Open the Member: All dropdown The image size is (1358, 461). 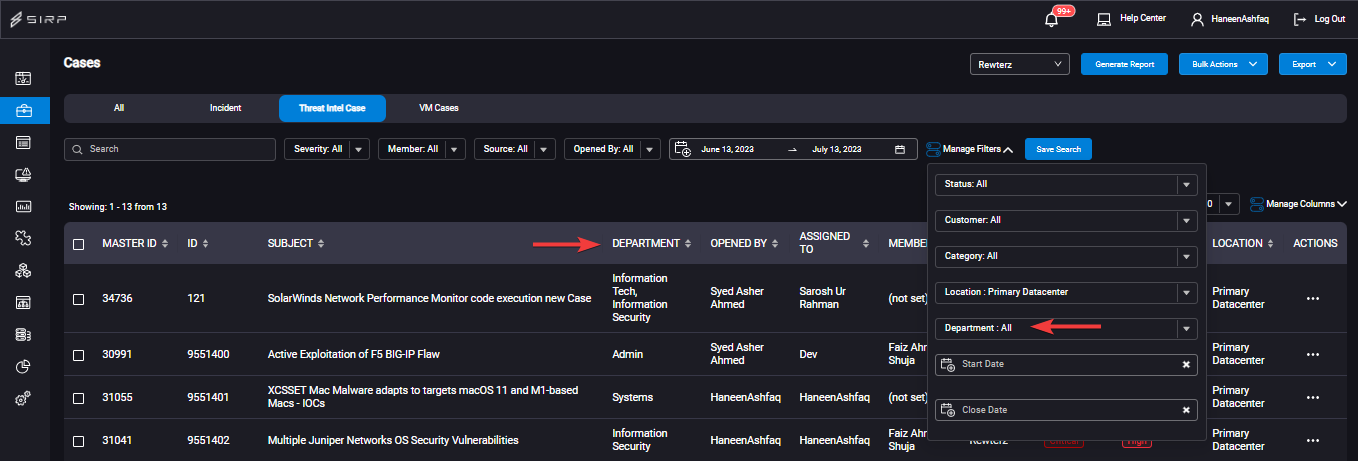click(x=421, y=149)
